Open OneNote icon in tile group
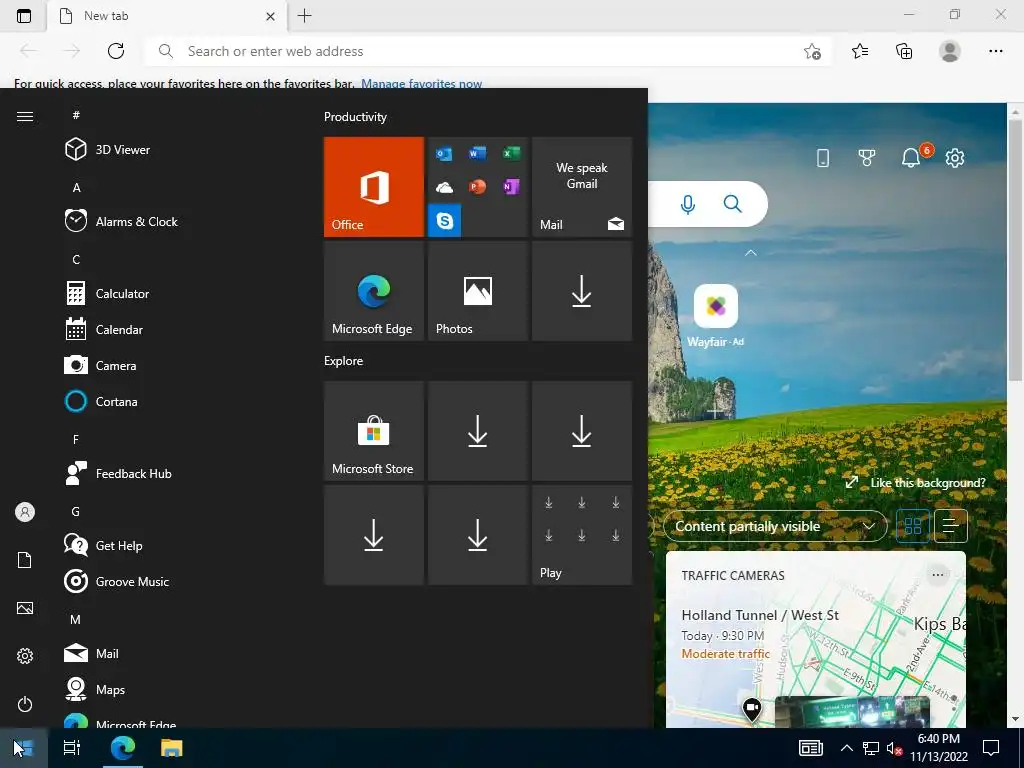This screenshot has height=768, width=1024. tap(511, 187)
